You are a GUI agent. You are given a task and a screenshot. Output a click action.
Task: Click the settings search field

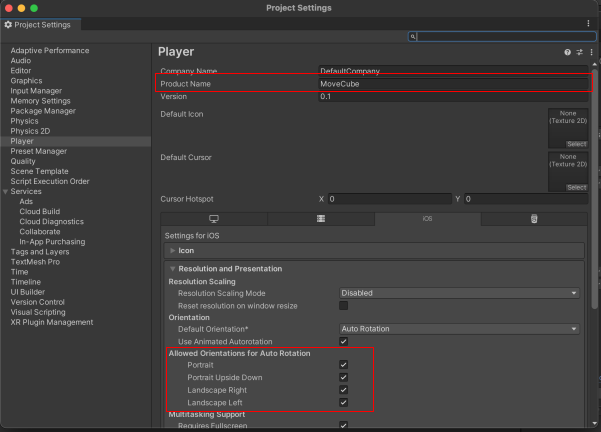[x=502, y=36]
